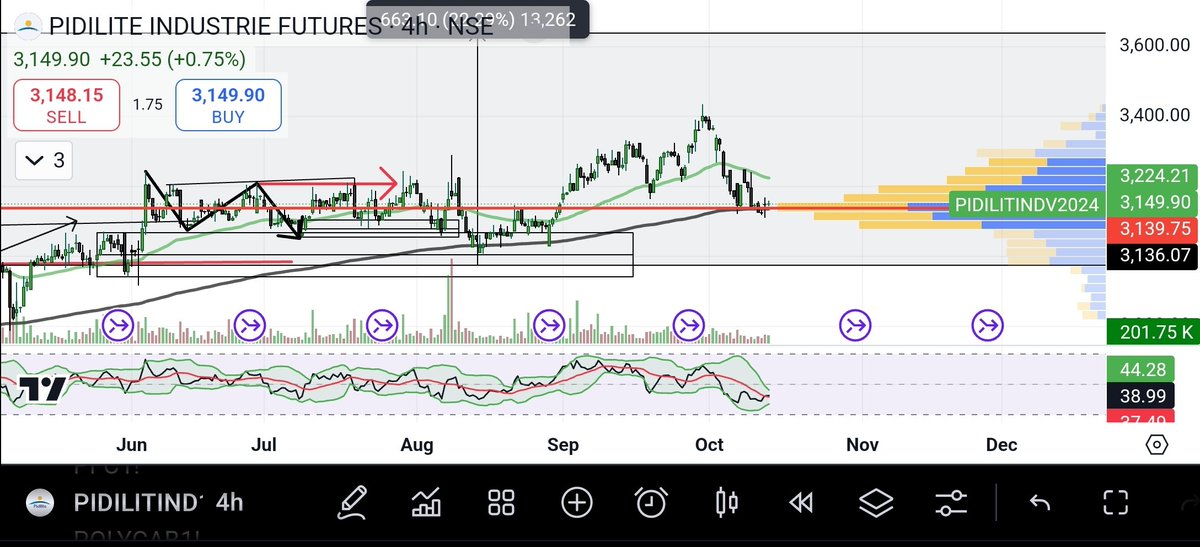
Task: Select the PIDILITINDV2024 price label
Action: [1026, 204]
